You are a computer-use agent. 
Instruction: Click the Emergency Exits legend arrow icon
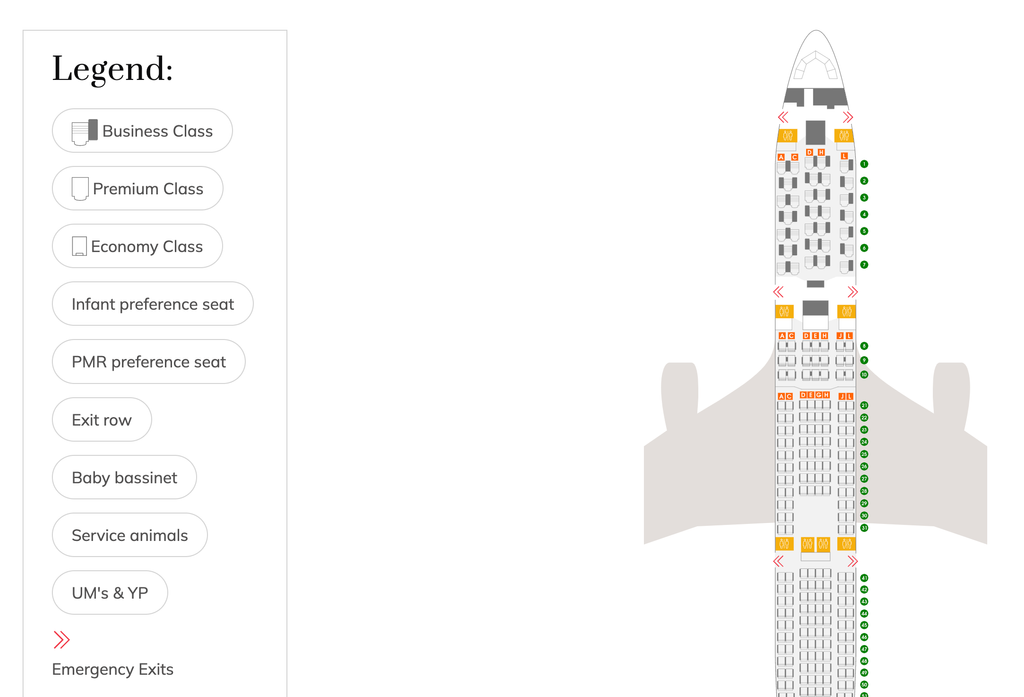61,640
